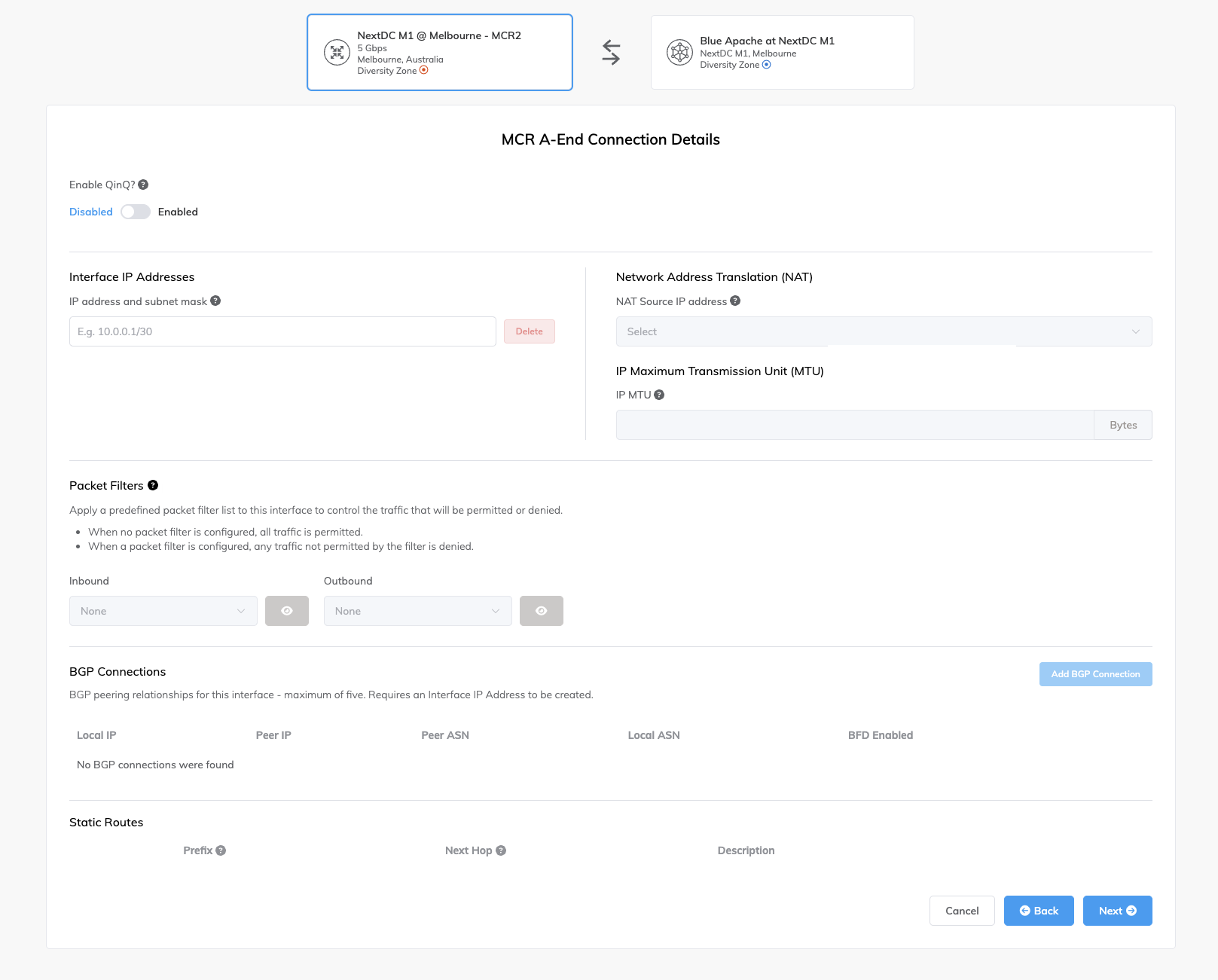Click the Packet Filters help icon

coord(154,485)
